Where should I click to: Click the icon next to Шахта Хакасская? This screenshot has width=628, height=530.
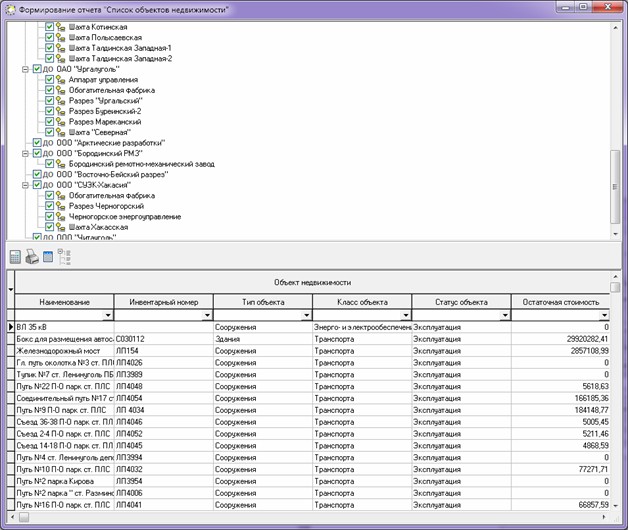(61, 227)
